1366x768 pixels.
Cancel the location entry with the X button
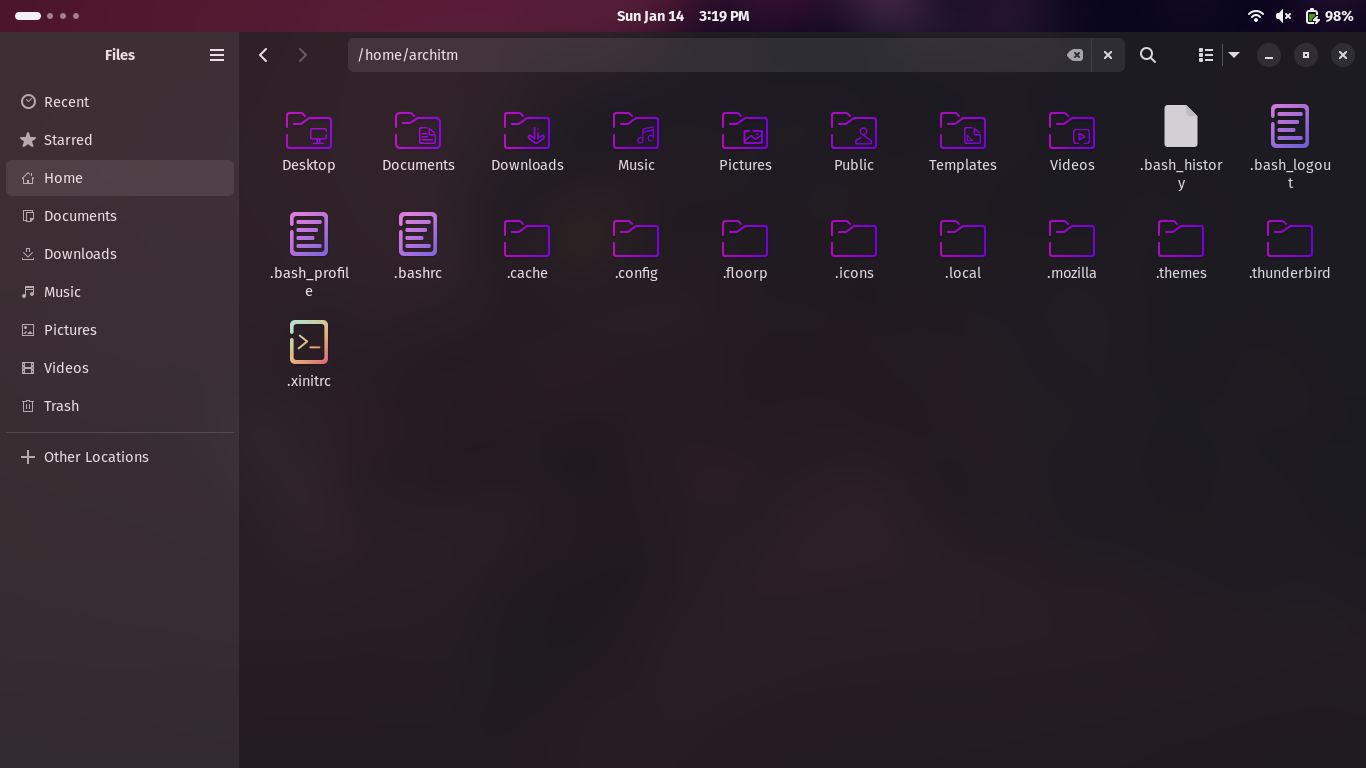click(1108, 55)
